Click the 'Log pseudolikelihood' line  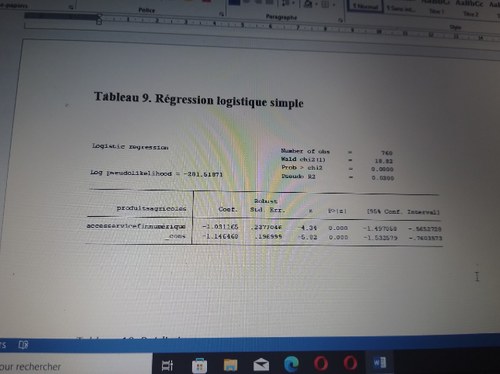pyautogui.click(x=156, y=173)
